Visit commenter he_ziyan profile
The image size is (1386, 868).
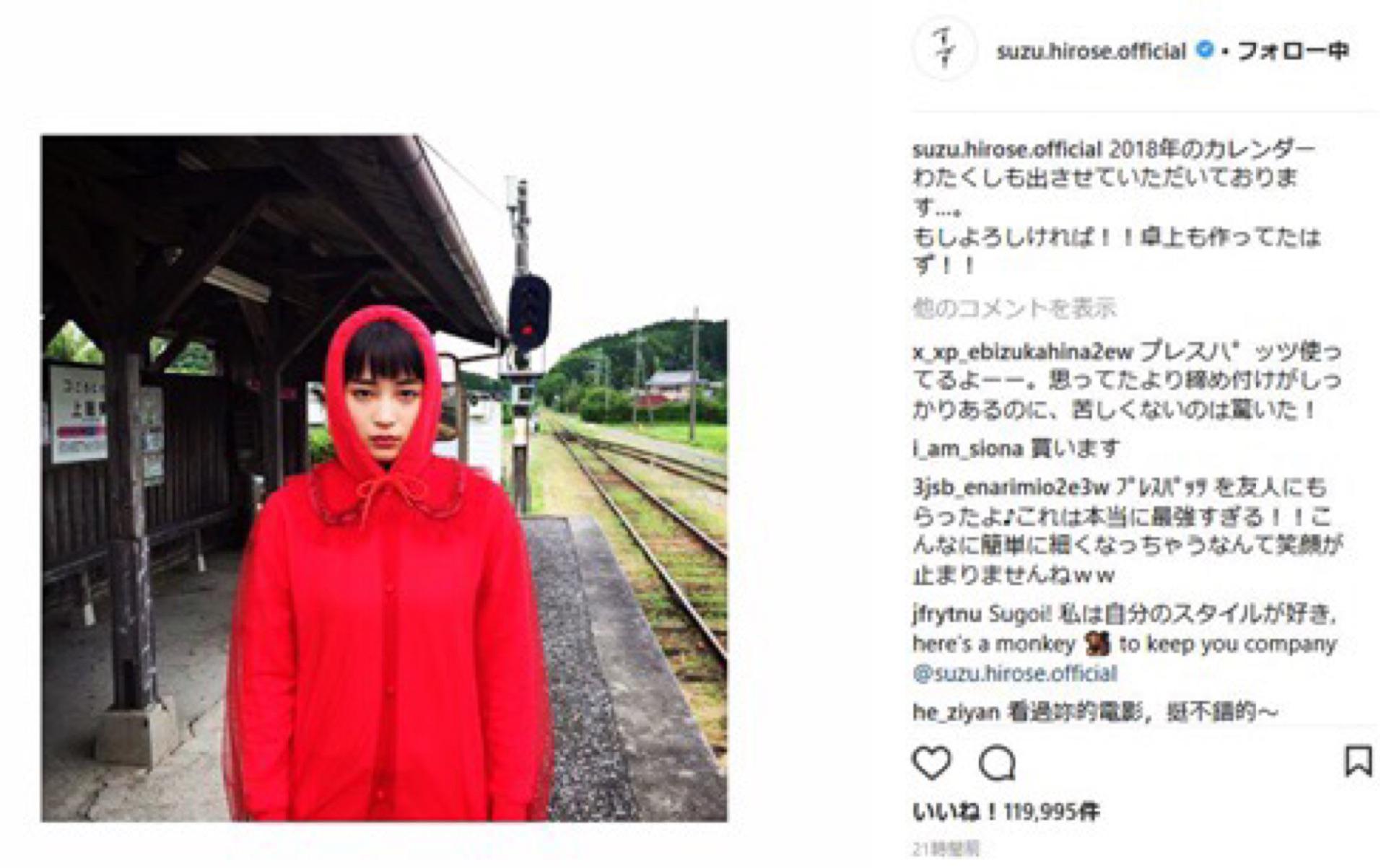pos(955,713)
